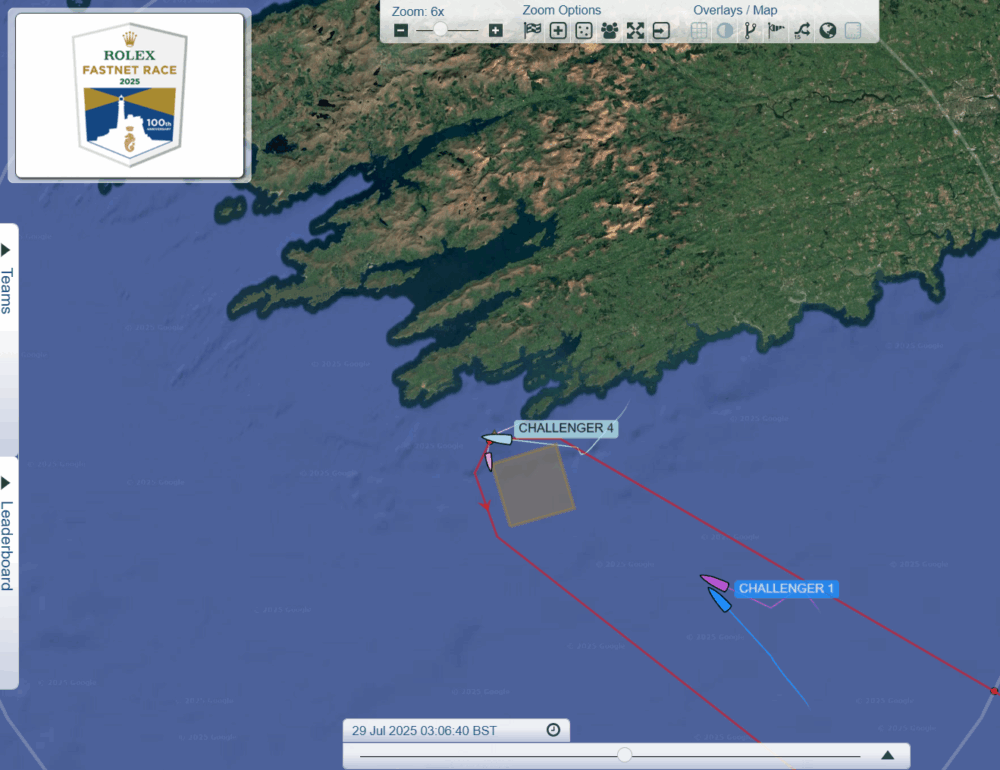Click the zoom in plus button
The width and height of the screenshot is (1000, 770).
pyautogui.click(x=495, y=30)
